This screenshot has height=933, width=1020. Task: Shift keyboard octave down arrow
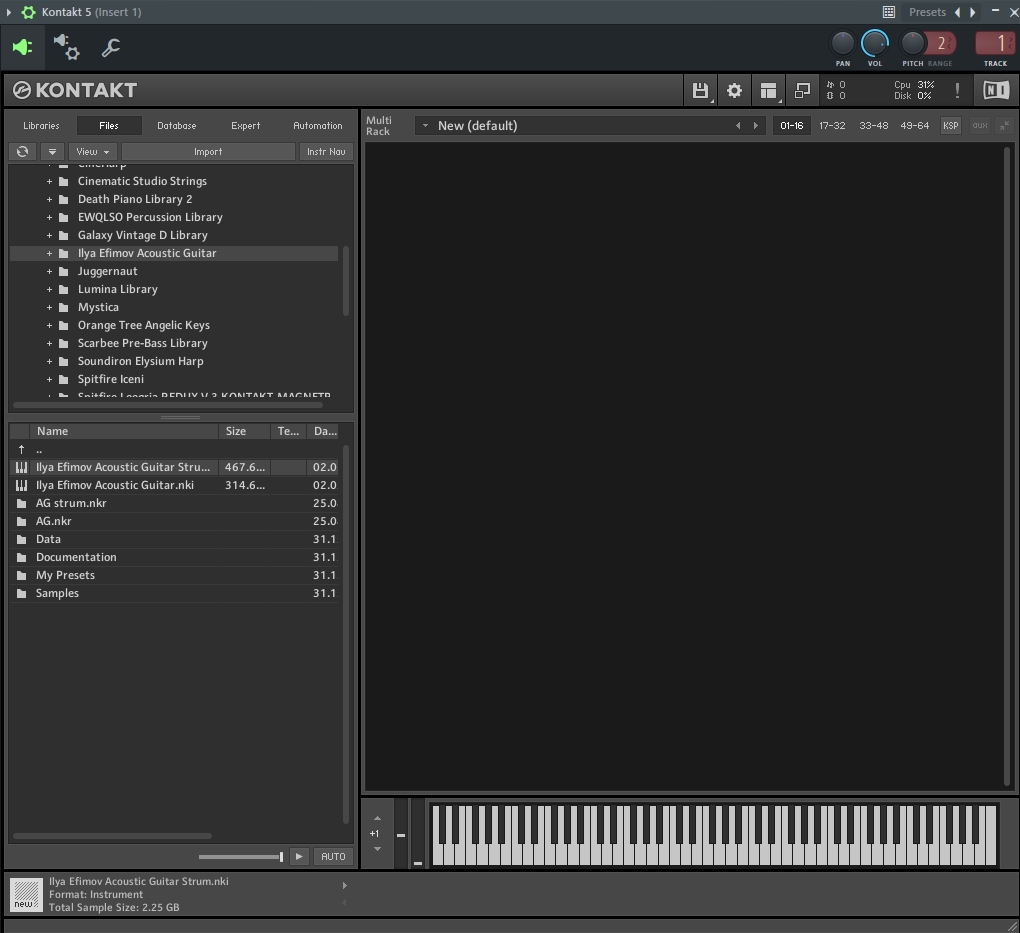click(x=377, y=849)
